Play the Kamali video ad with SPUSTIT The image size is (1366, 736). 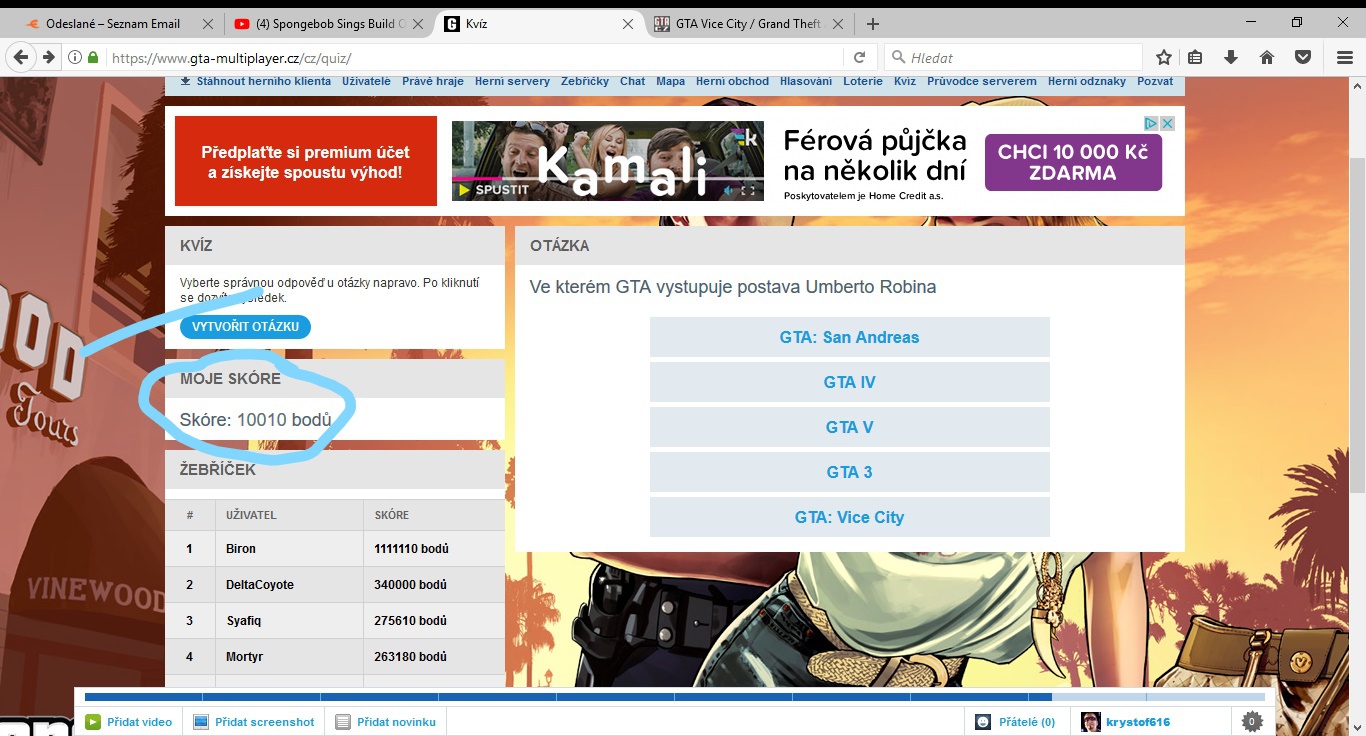(x=494, y=190)
